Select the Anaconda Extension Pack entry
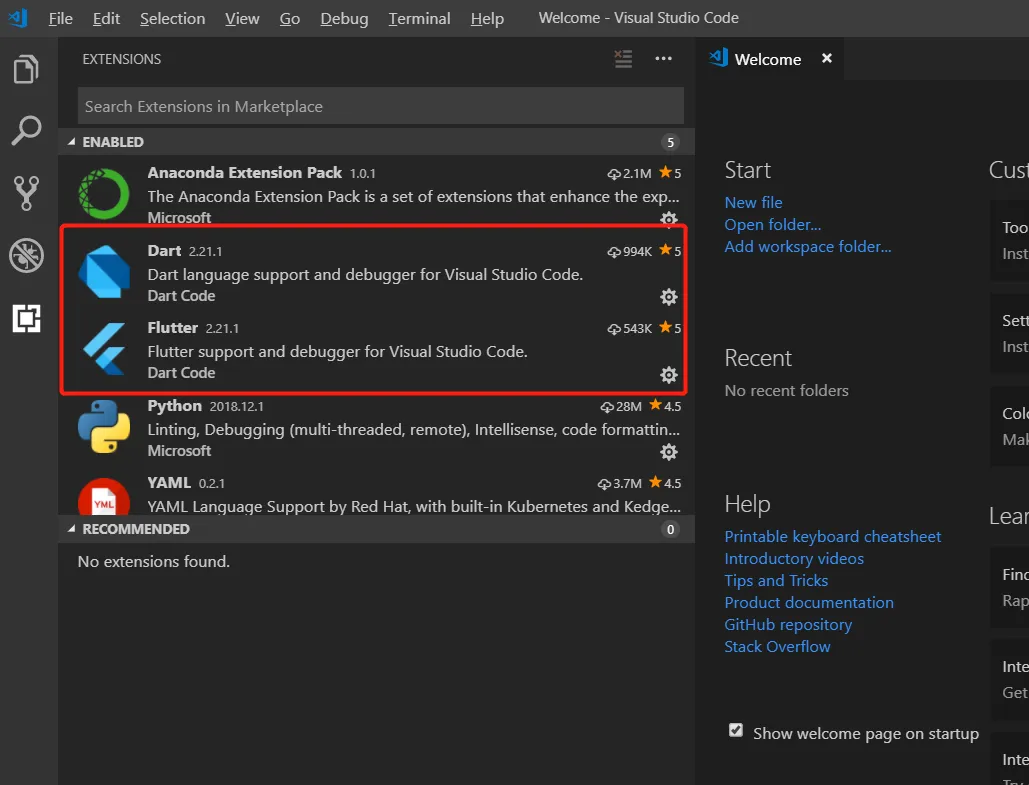This screenshot has width=1029, height=785. tap(376, 194)
